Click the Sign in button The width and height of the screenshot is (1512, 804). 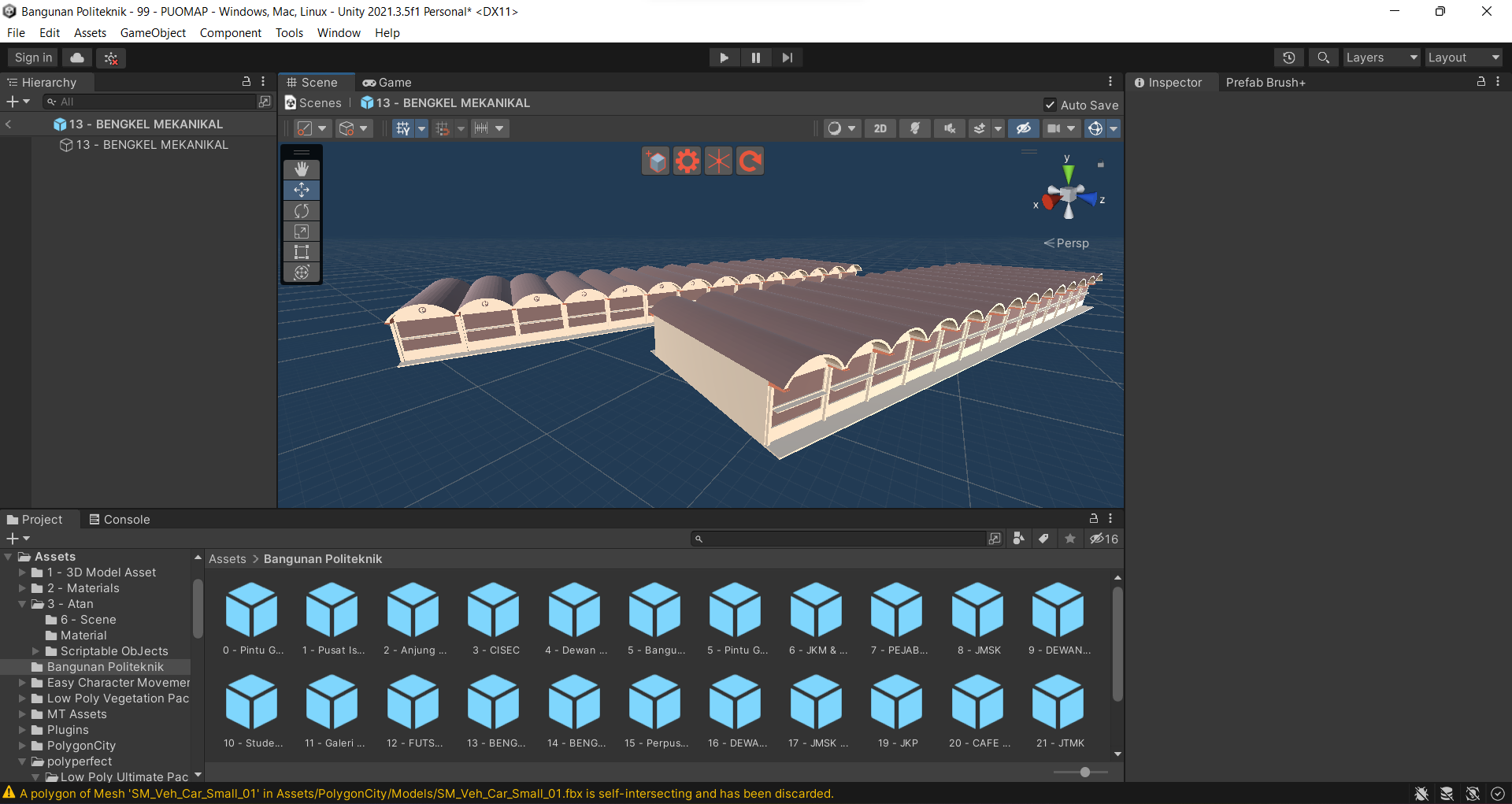[x=33, y=57]
